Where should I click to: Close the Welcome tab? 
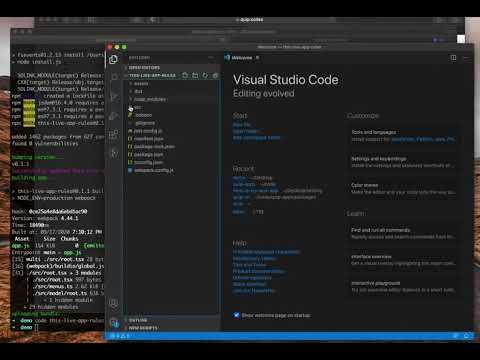257,58
